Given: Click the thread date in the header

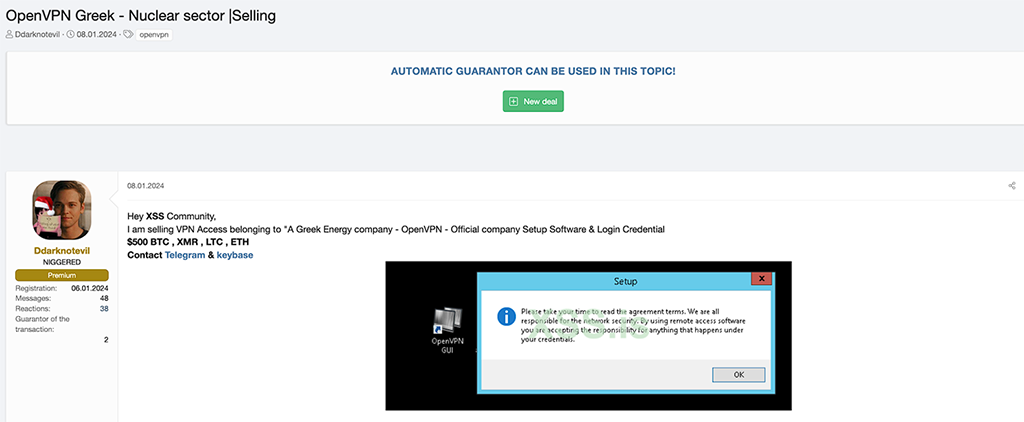Looking at the screenshot, I should click(x=95, y=35).
